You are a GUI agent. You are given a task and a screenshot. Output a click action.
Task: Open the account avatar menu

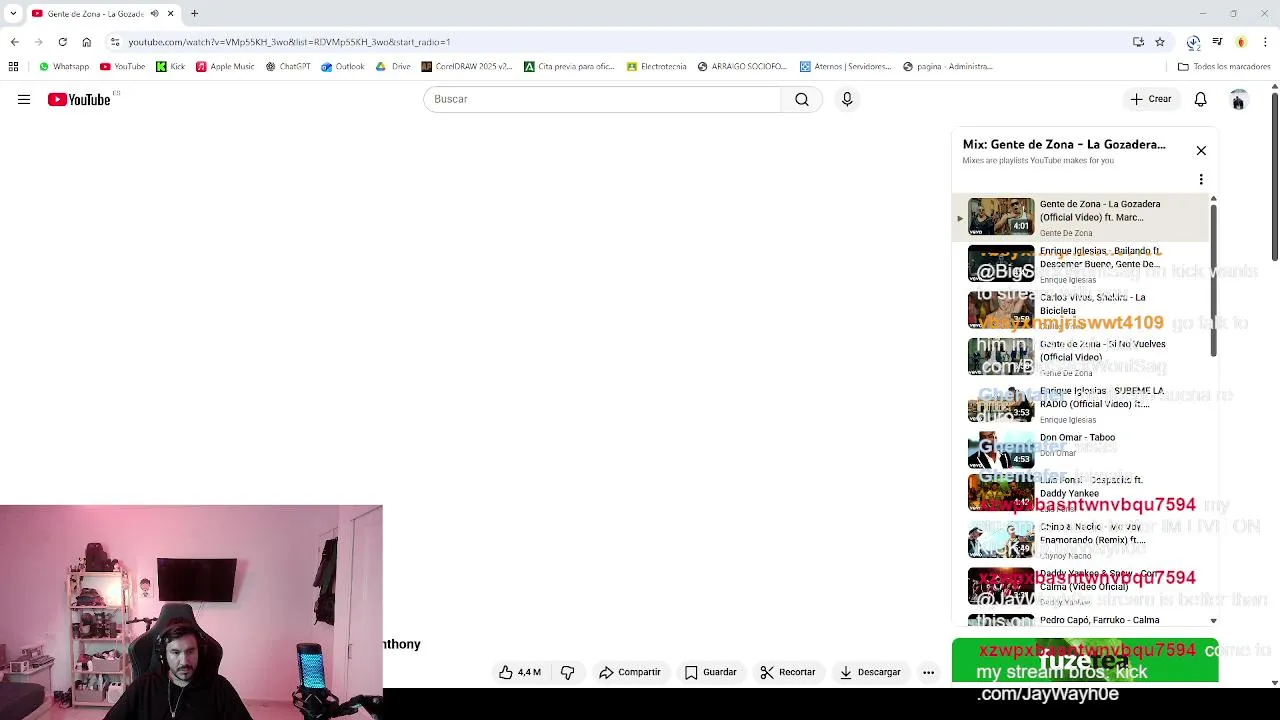1238,99
